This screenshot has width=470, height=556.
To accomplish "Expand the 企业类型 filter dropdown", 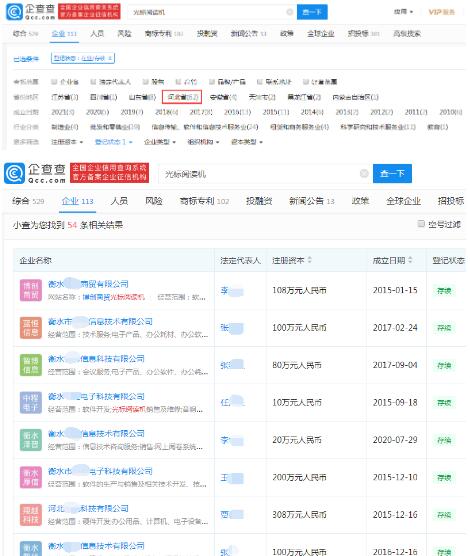I will (x=160, y=142).
